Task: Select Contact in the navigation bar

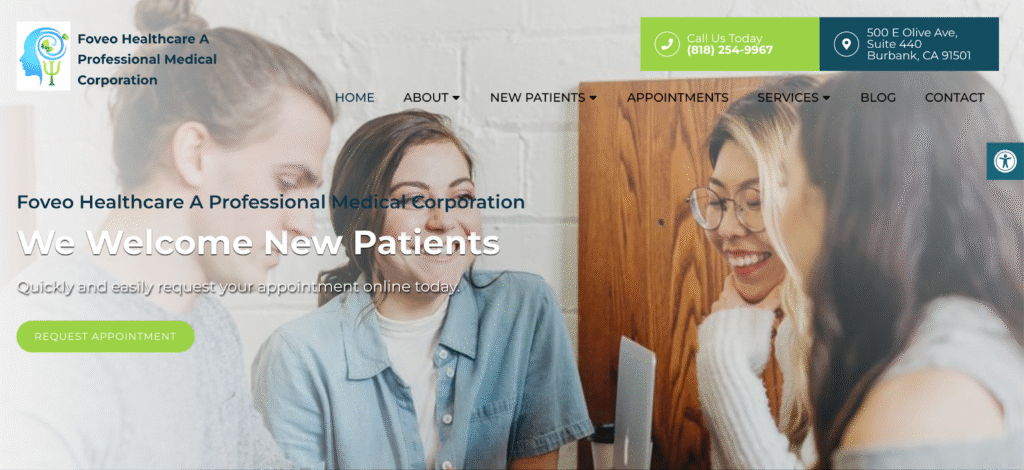Action: click(x=954, y=98)
